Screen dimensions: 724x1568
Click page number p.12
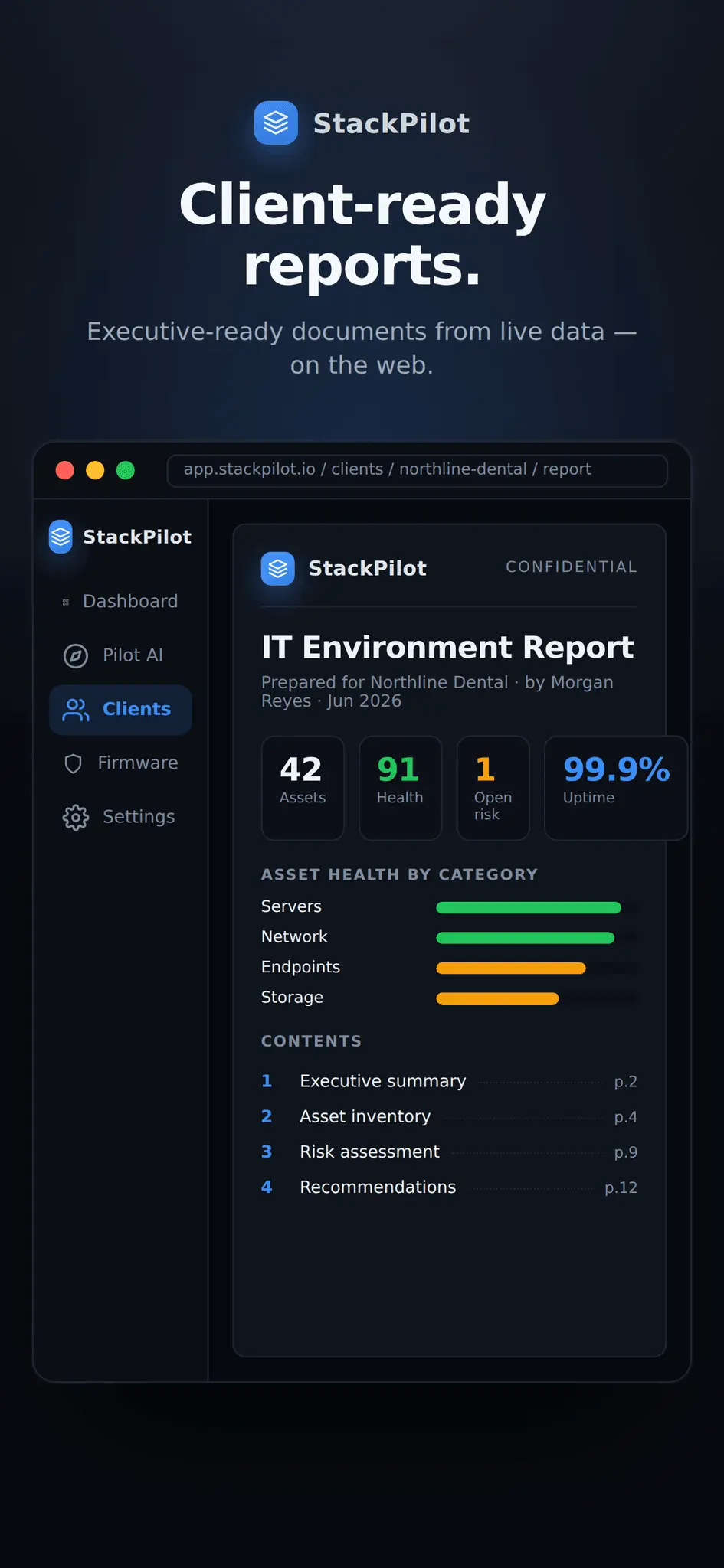[621, 1187]
